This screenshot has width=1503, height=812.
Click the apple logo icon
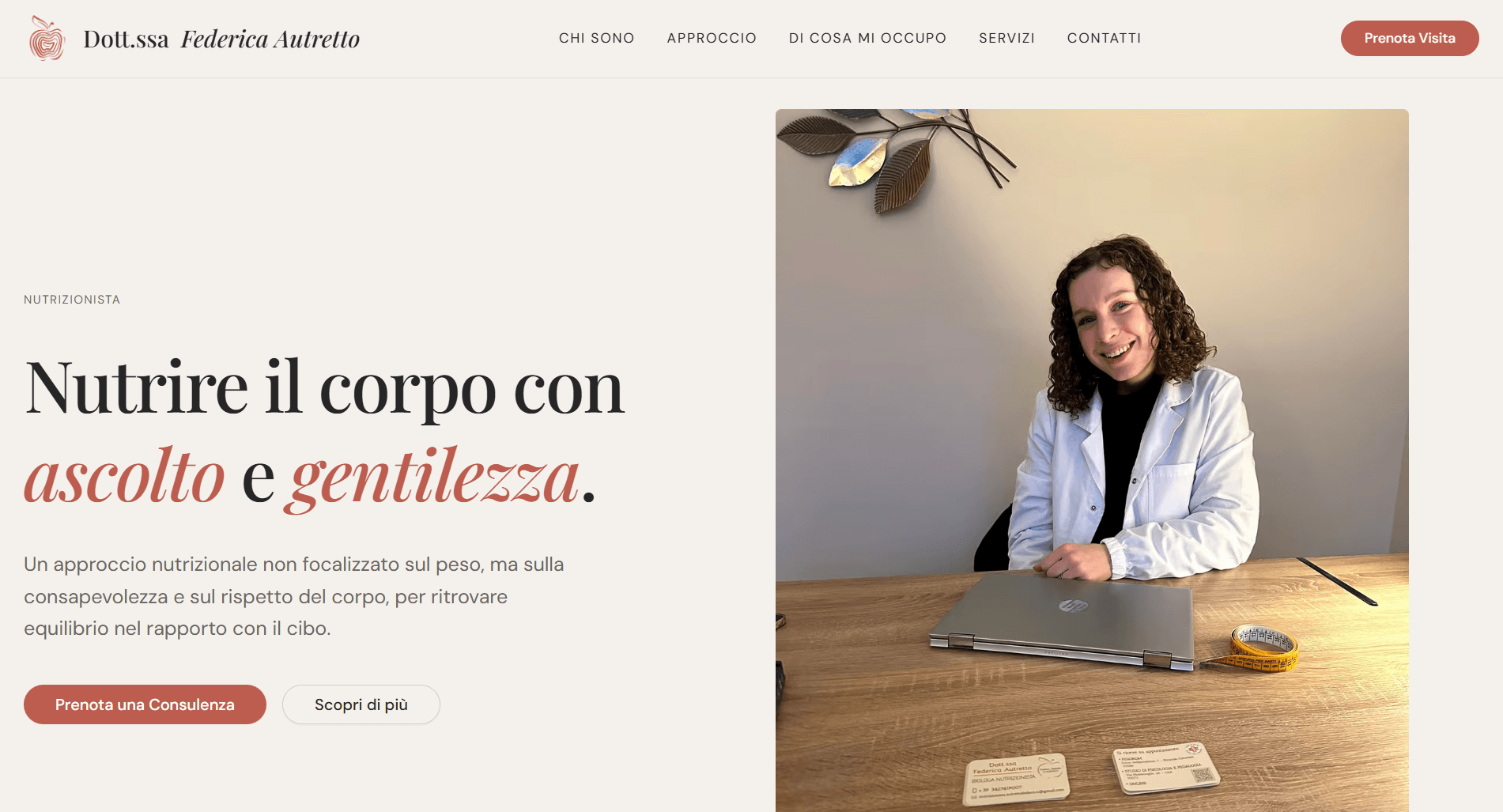pos(47,38)
